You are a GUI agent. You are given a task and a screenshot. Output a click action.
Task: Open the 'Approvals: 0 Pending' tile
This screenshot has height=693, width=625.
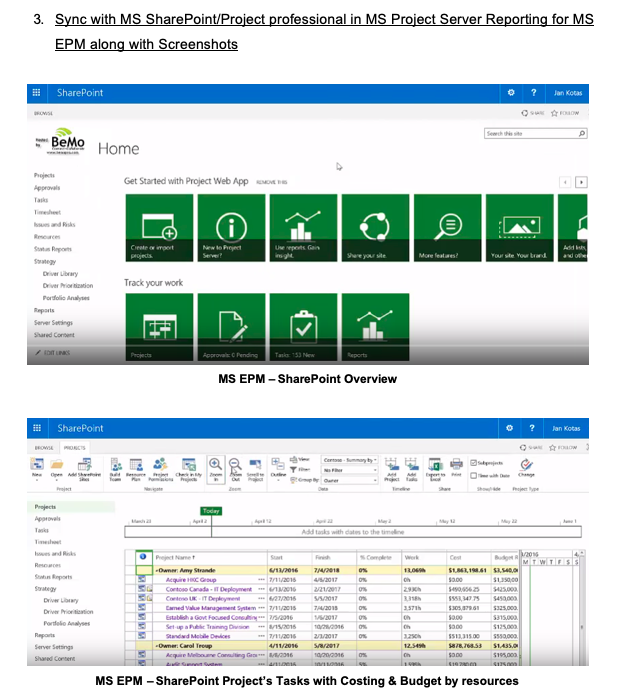[x=232, y=327]
